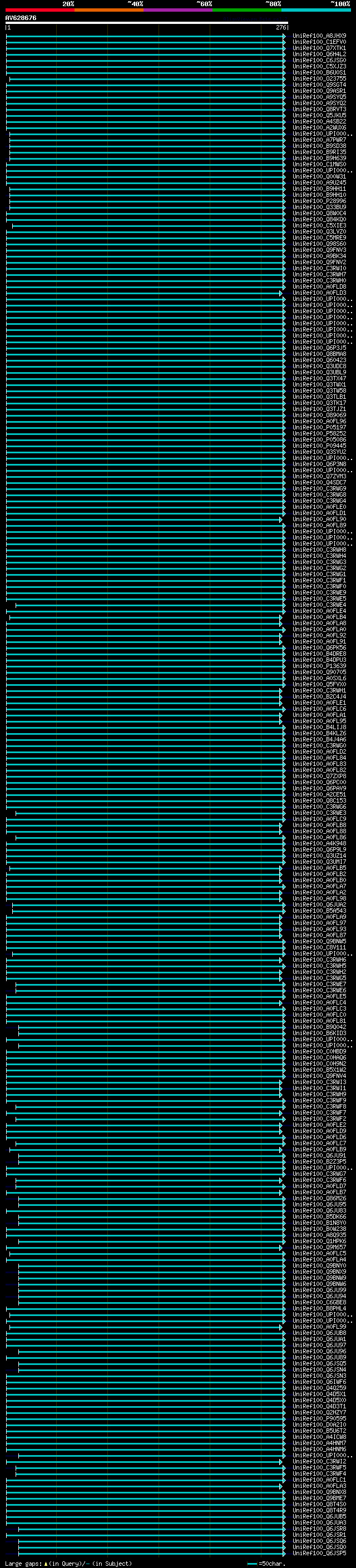Screen dimensions: 356x1568
Task: Click label UniRef100_C3RWI2
Action: coord(319,1461)
